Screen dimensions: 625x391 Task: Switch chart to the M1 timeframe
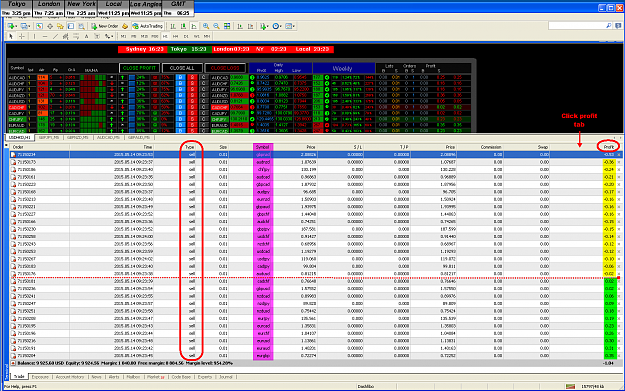(123, 36)
